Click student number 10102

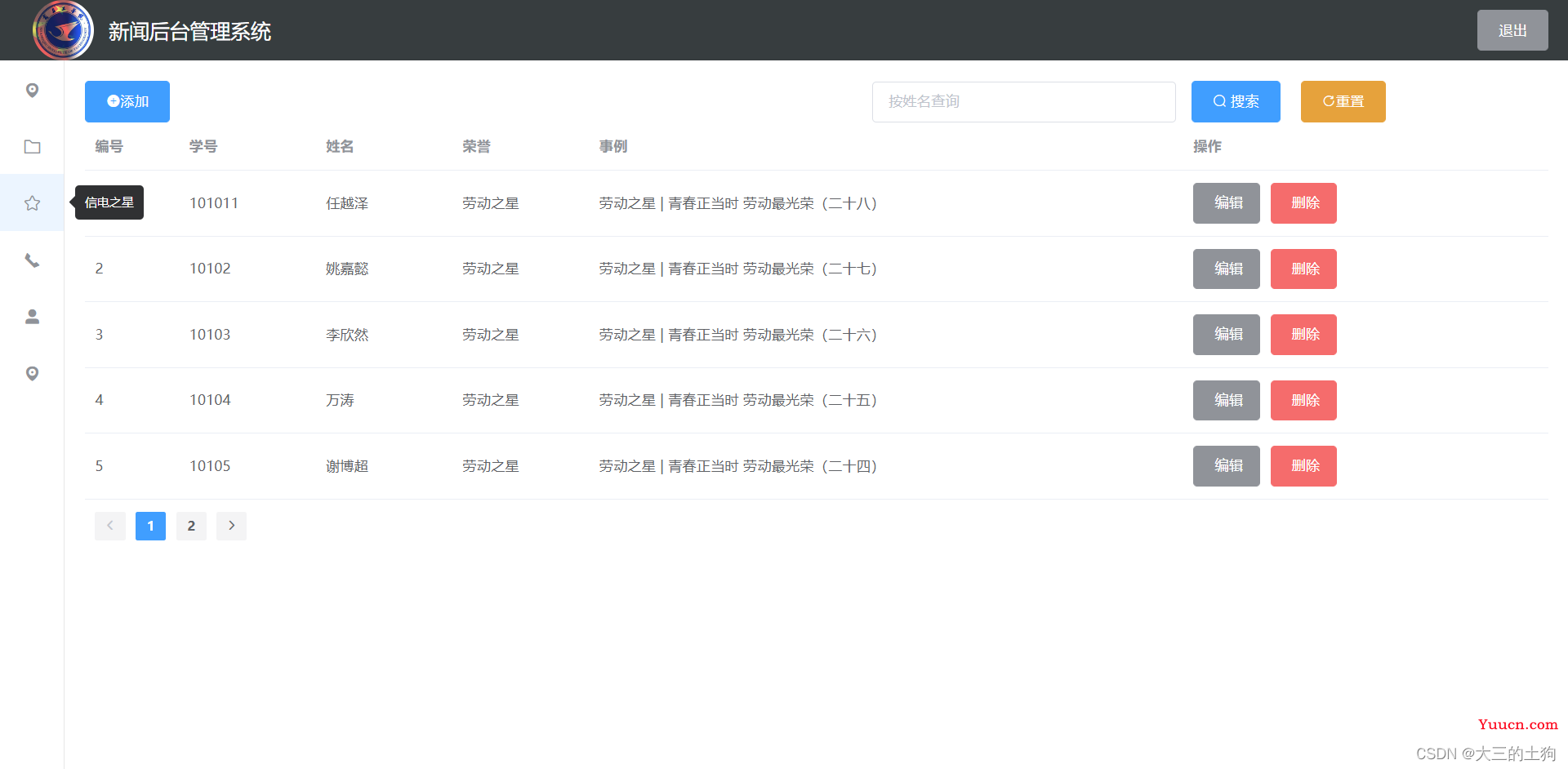[x=210, y=269]
